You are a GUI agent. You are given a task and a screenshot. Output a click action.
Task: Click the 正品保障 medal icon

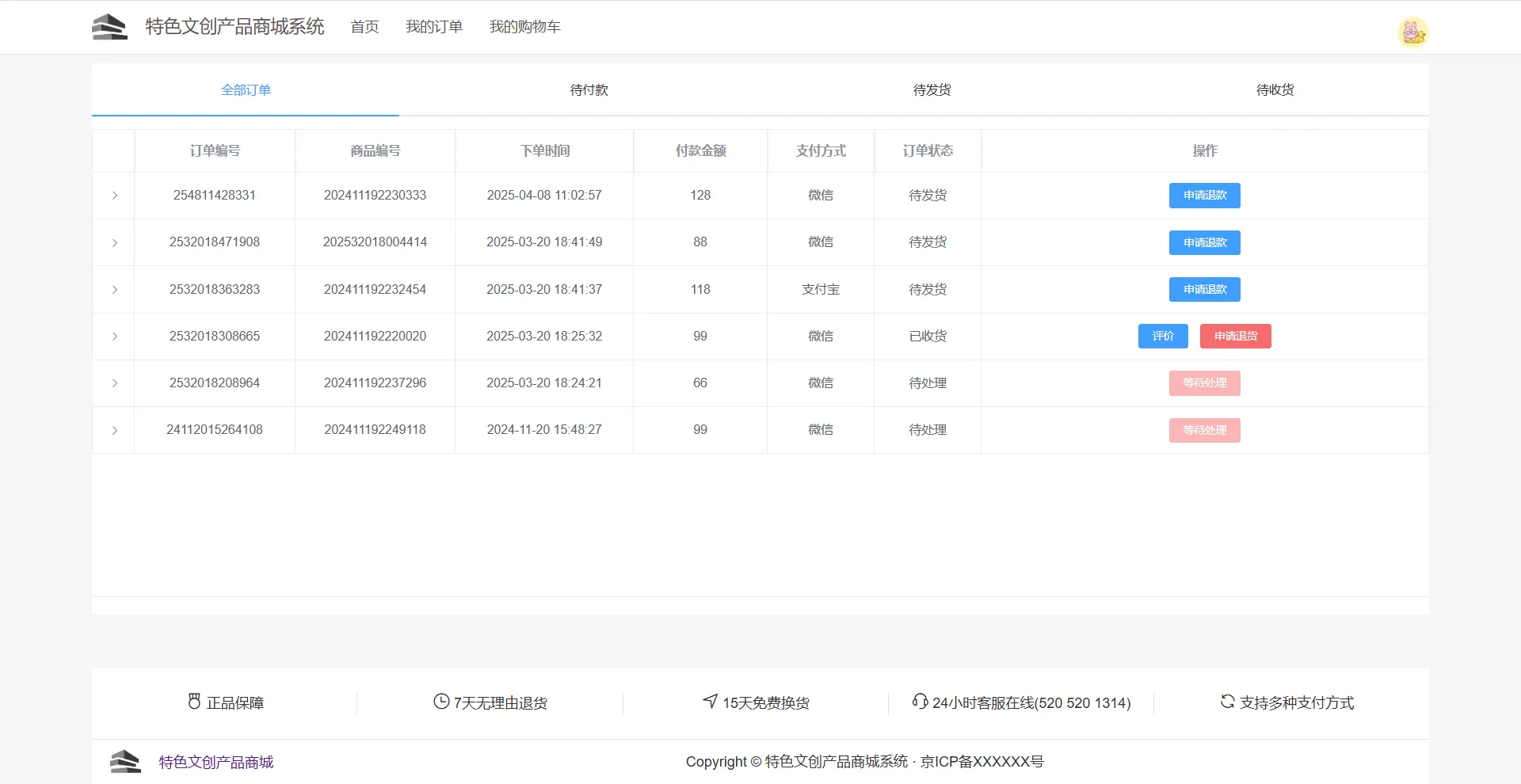(x=194, y=702)
